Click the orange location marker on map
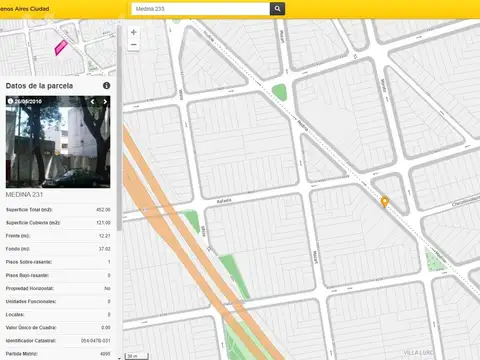The width and height of the screenshot is (480, 360). pos(385,201)
